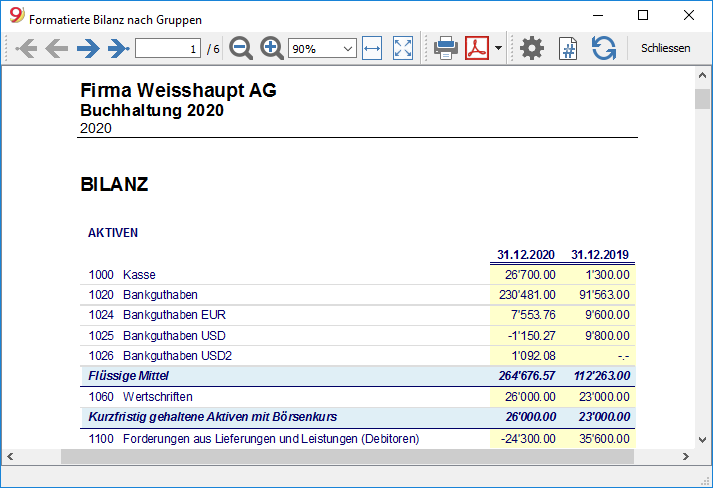Click Bankguthaben amount 230'481.00

pyautogui.click(x=527, y=295)
